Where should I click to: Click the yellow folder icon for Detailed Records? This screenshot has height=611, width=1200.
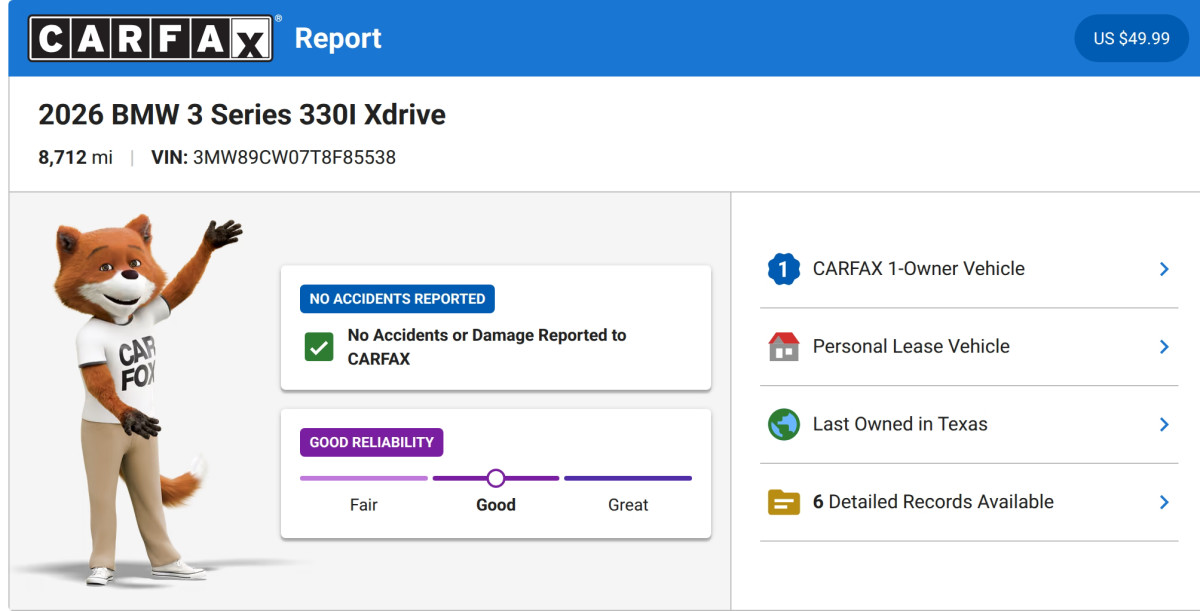click(x=784, y=502)
